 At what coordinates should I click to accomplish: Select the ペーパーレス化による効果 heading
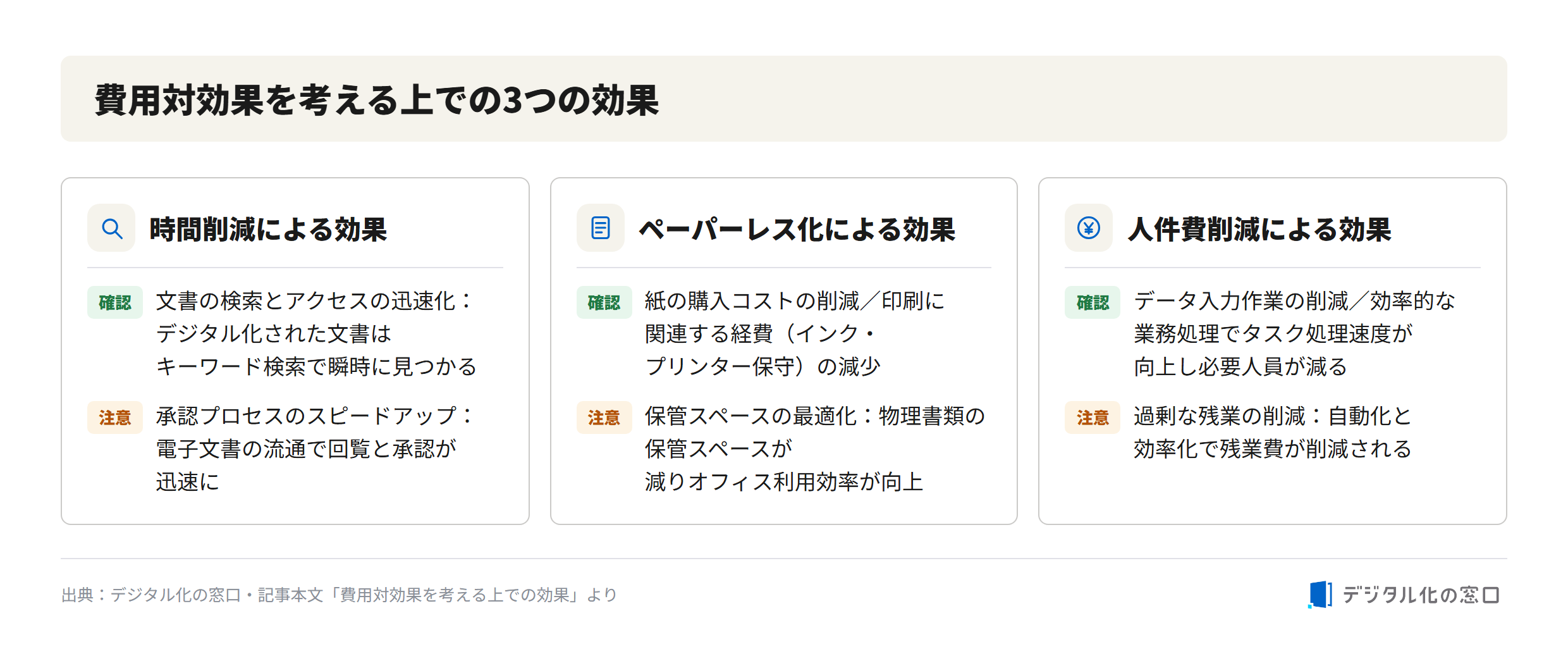point(797,229)
